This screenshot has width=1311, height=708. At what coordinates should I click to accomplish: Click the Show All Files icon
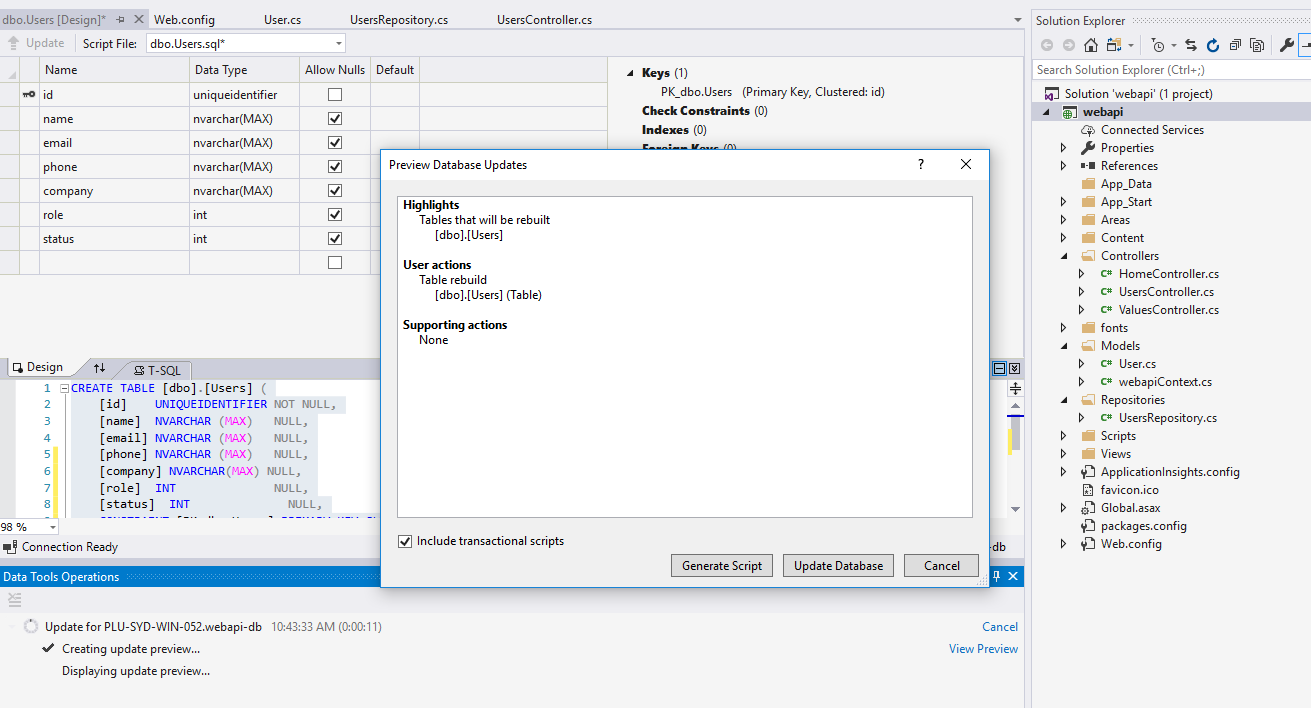[x=1257, y=45]
